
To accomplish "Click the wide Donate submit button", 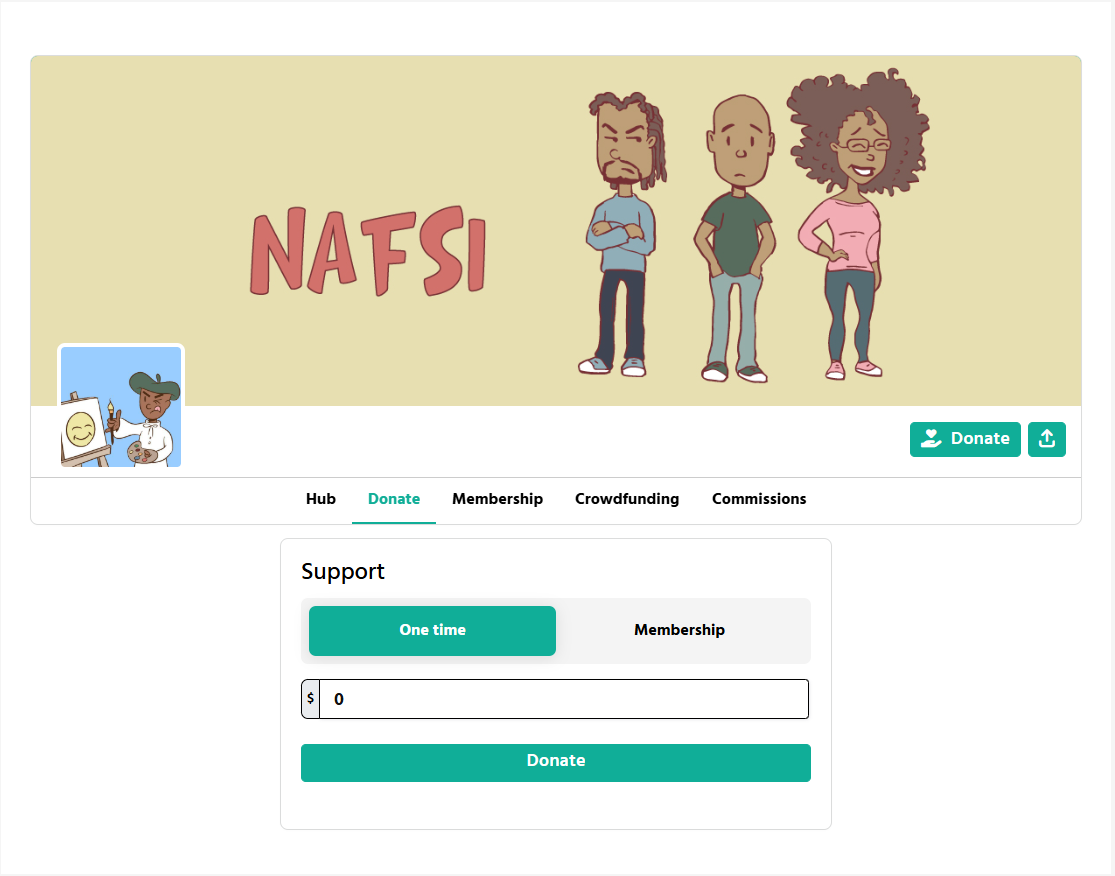I will [555, 763].
